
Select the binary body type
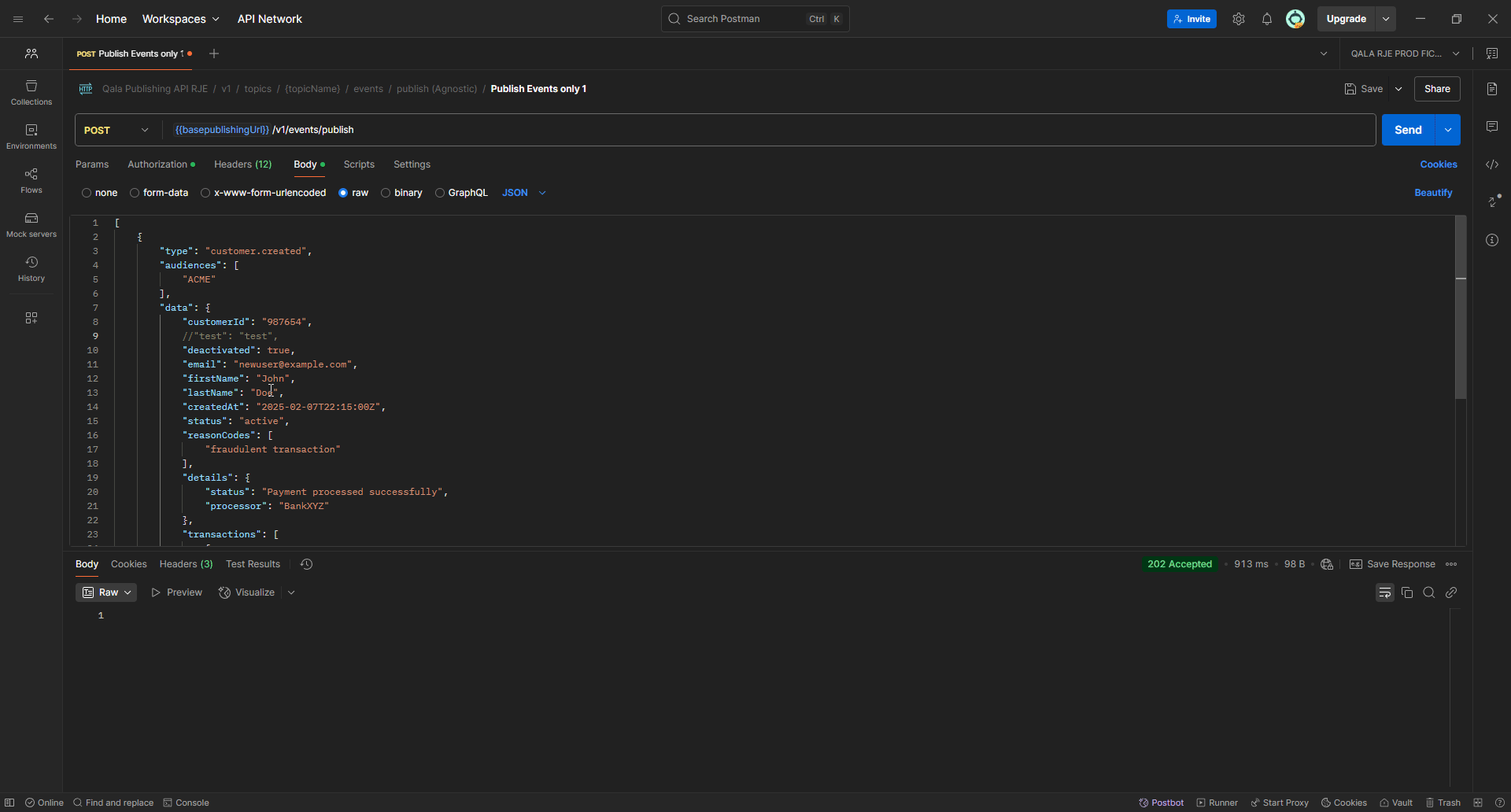point(386,193)
